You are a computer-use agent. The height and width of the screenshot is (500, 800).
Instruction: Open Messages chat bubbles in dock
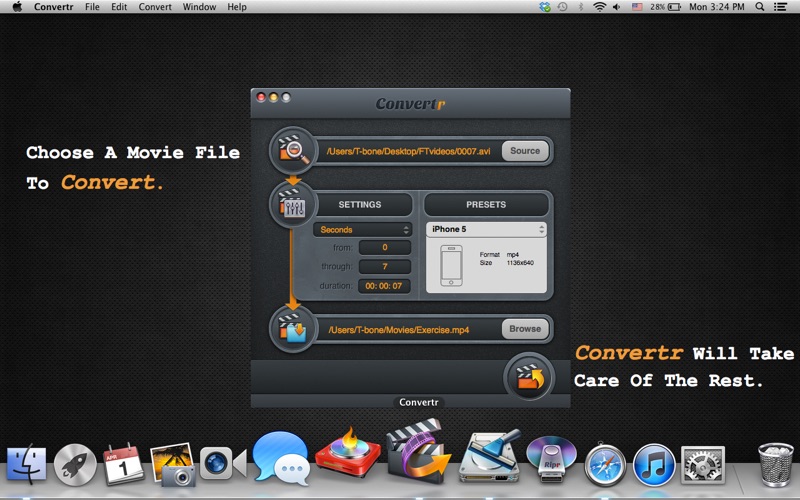[282, 458]
